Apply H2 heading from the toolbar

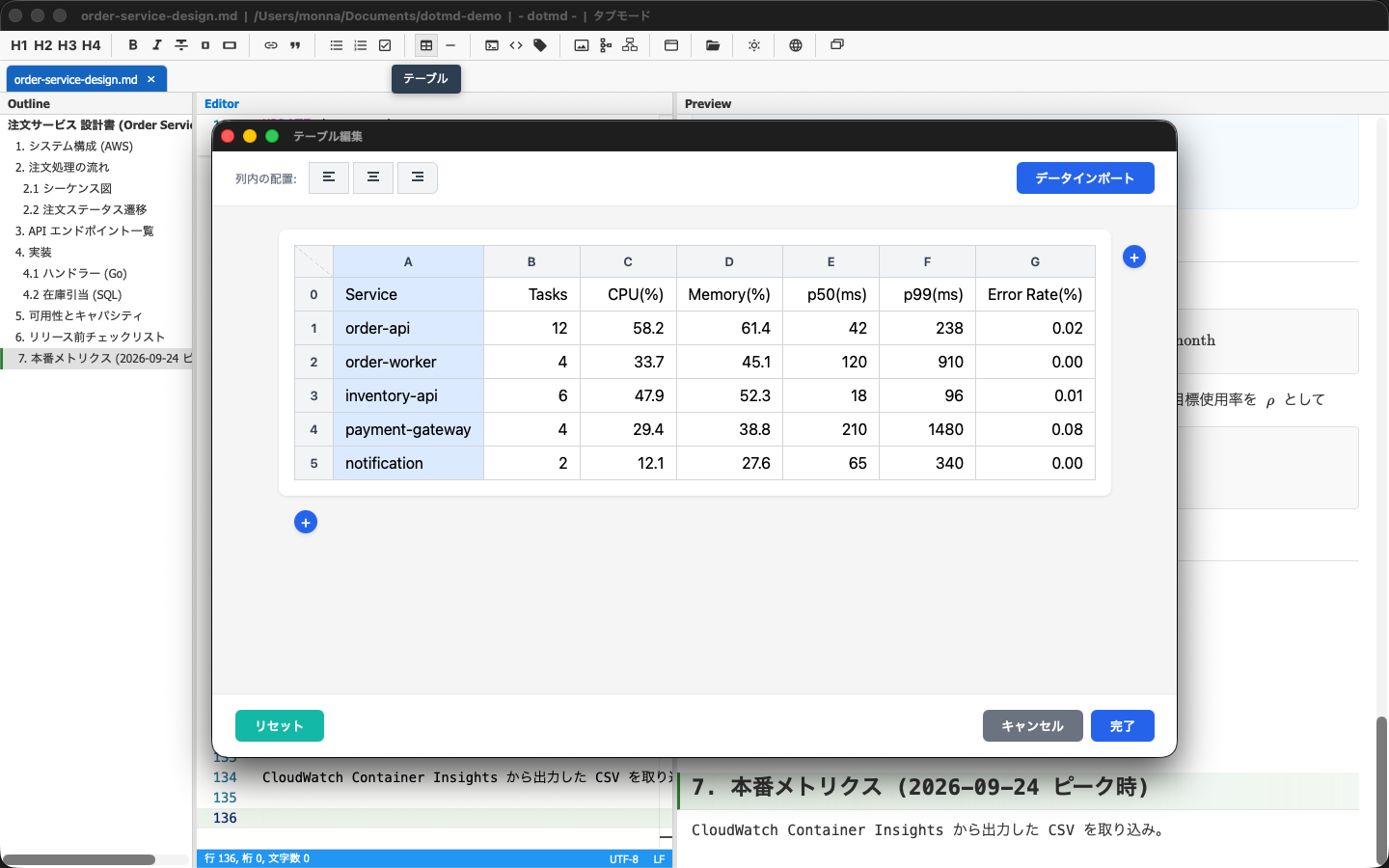click(x=43, y=45)
